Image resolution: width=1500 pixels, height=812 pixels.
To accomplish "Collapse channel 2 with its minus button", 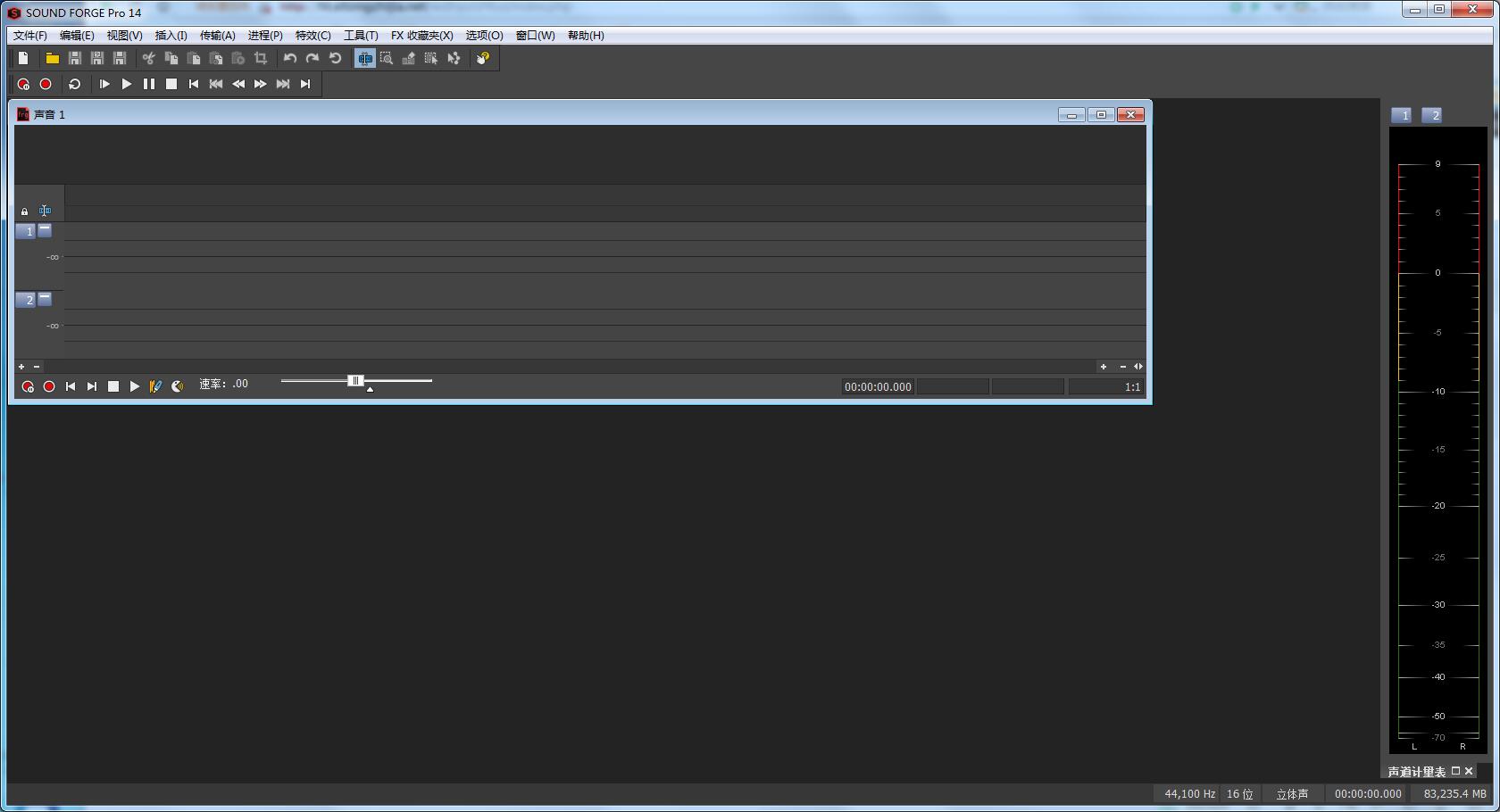I will coord(45,299).
